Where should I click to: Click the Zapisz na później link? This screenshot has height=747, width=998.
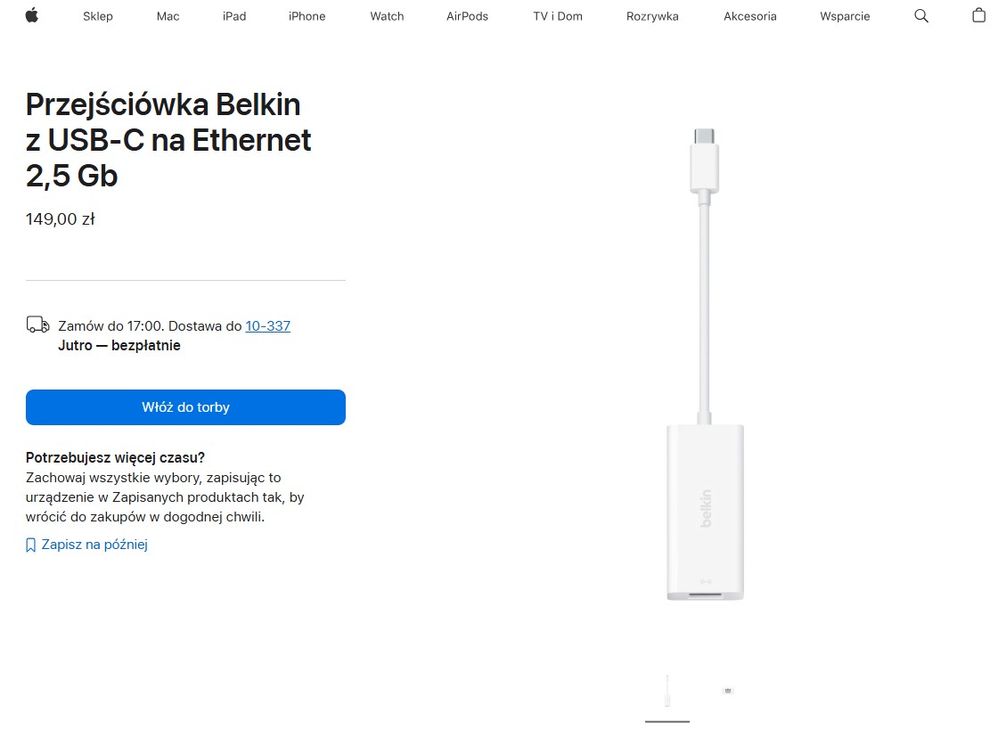point(94,545)
